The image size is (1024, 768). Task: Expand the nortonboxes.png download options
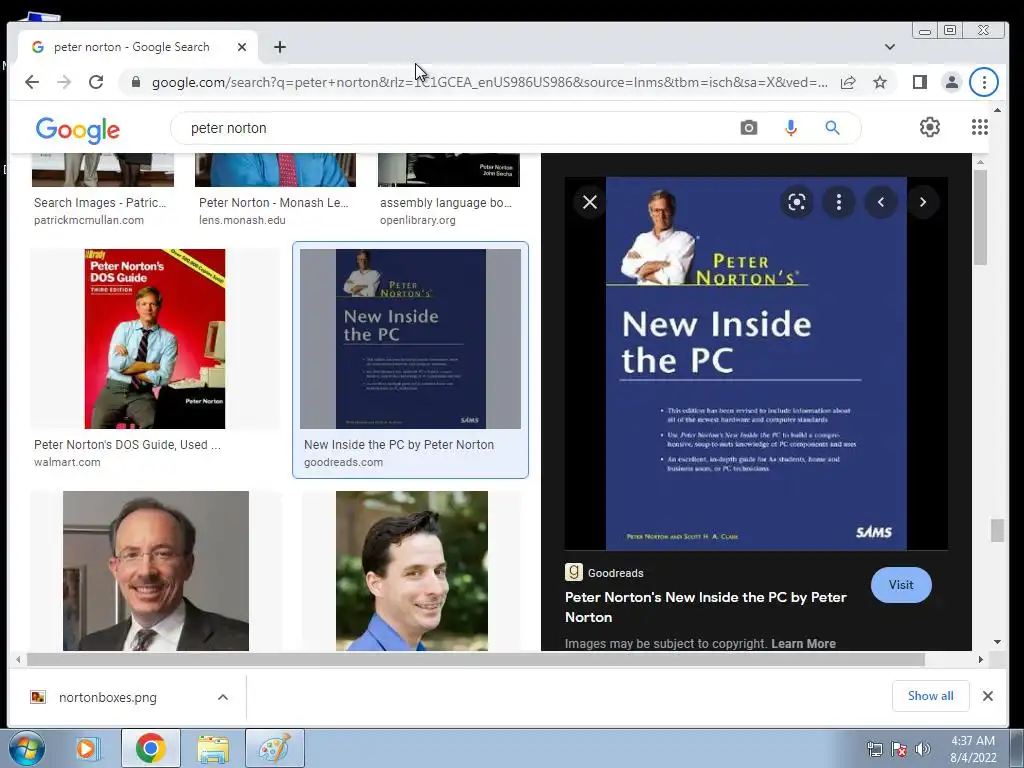(223, 697)
